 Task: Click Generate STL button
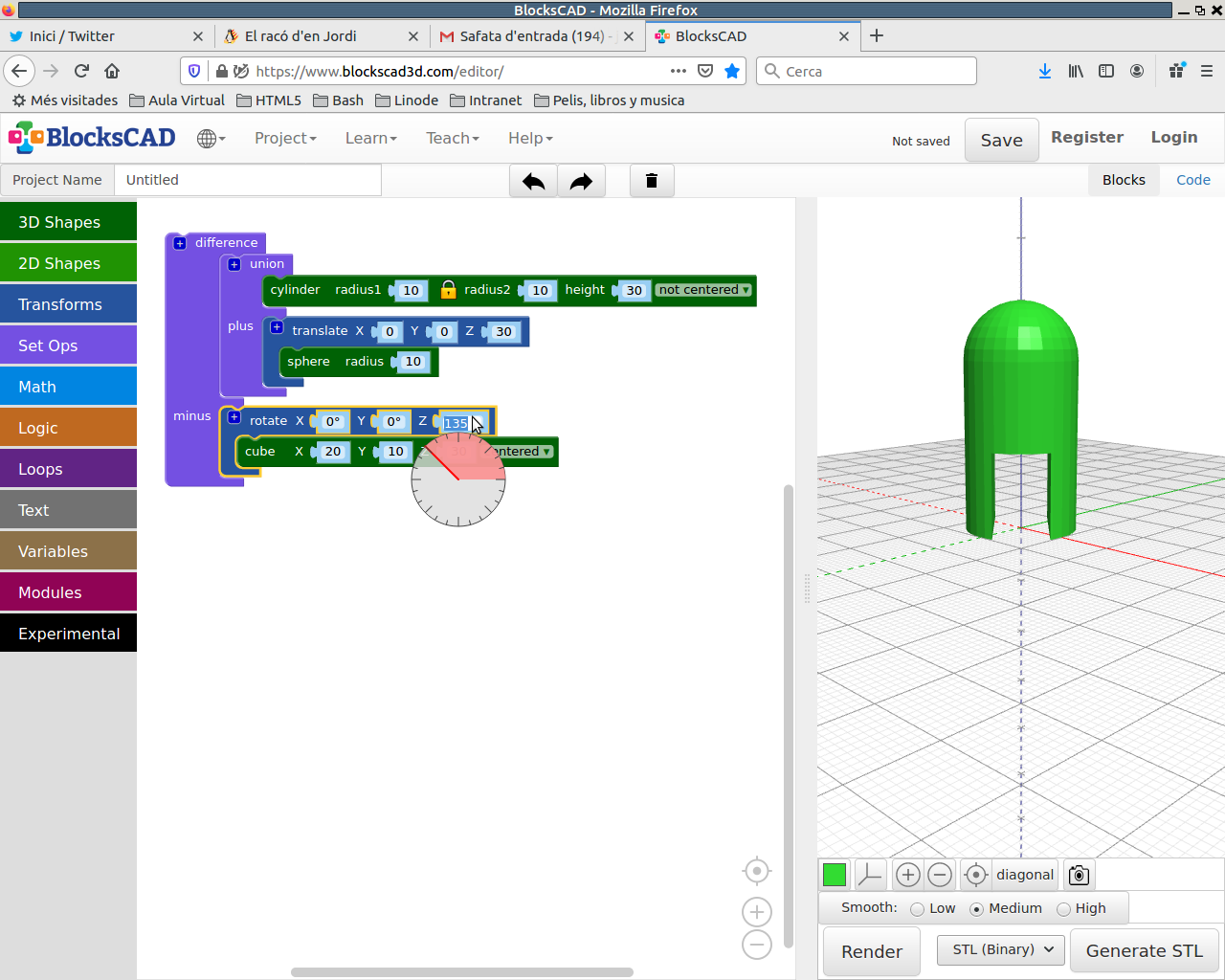1145,950
